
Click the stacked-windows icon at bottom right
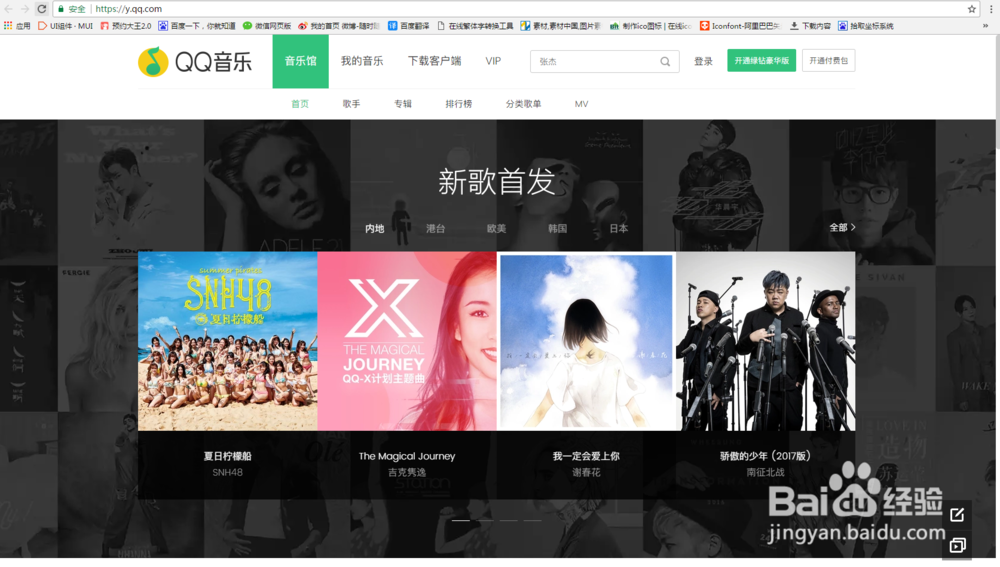[957, 545]
